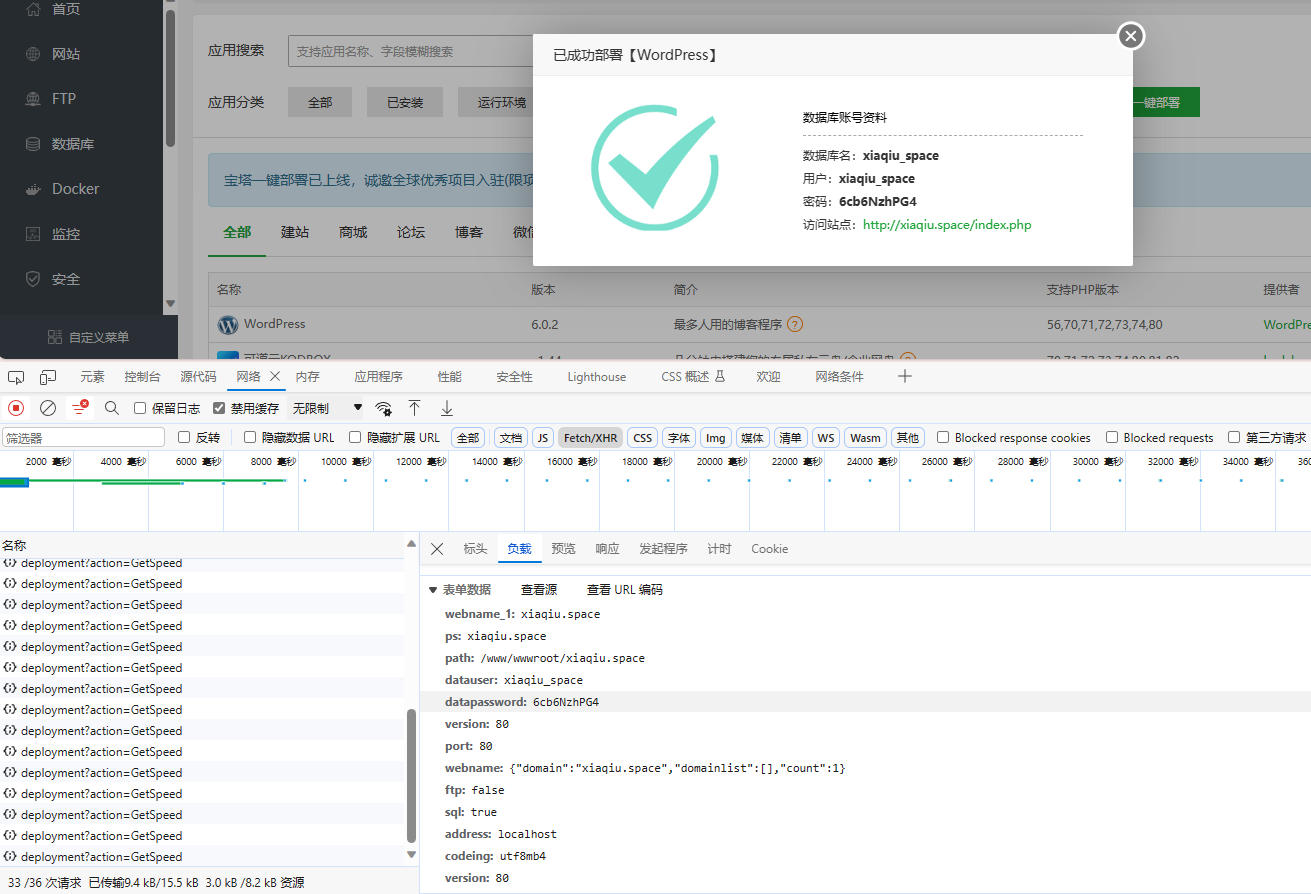Click 查看源 view source
The width and height of the screenshot is (1311, 894).
pyautogui.click(x=539, y=590)
